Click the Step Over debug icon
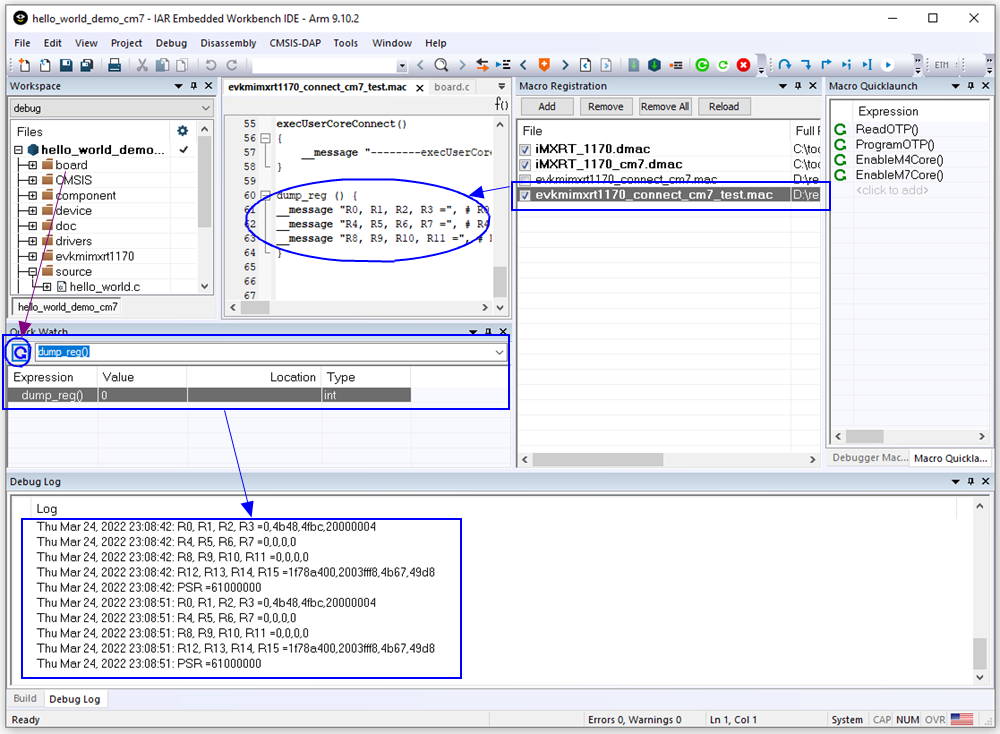This screenshot has width=1000, height=734. (x=784, y=65)
